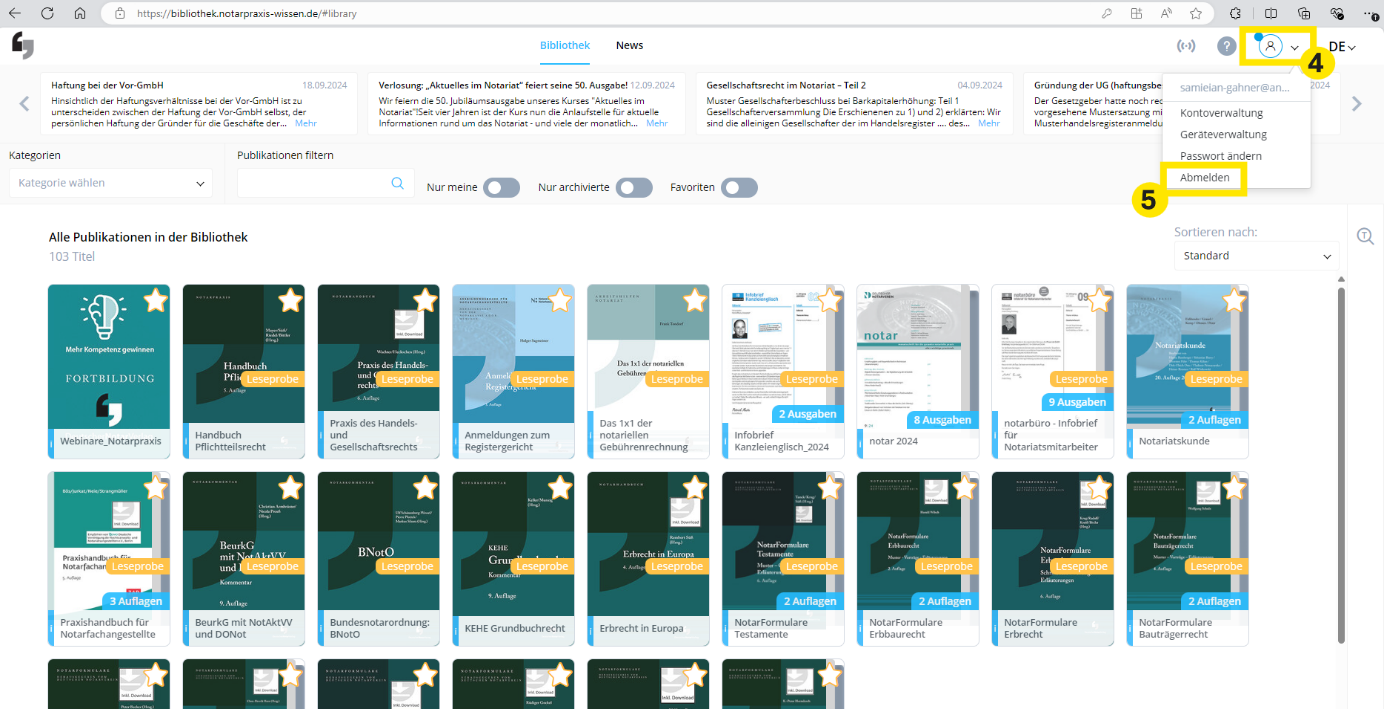Click the help question mark icon

coord(1226,46)
